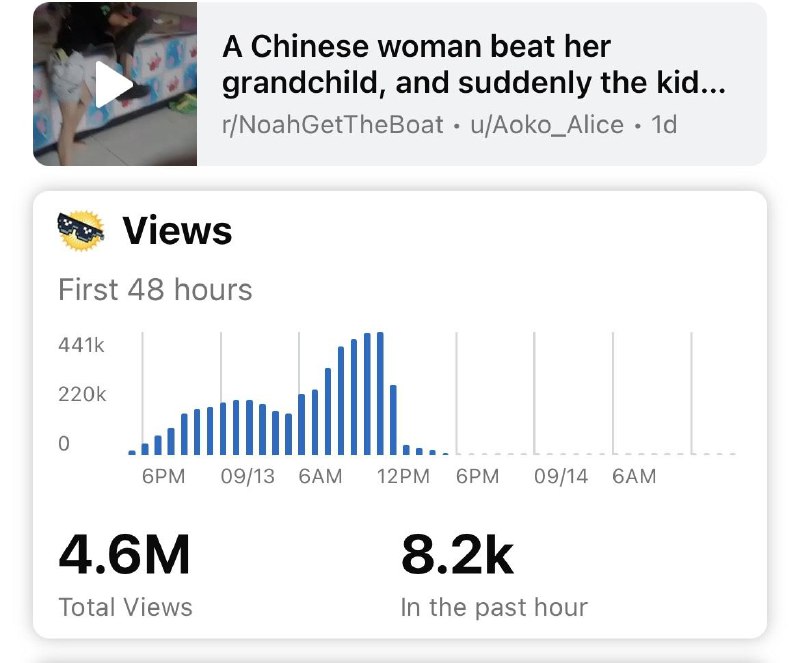The height and width of the screenshot is (663, 800).
Task: Click the Views heading
Action: tap(177, 230)
